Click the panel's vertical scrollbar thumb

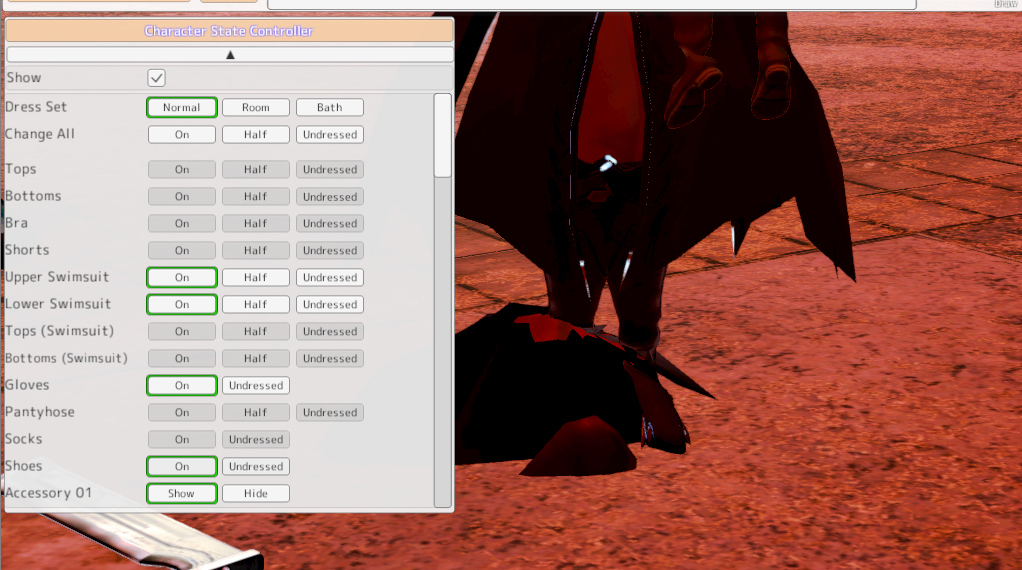coord(443,135)
